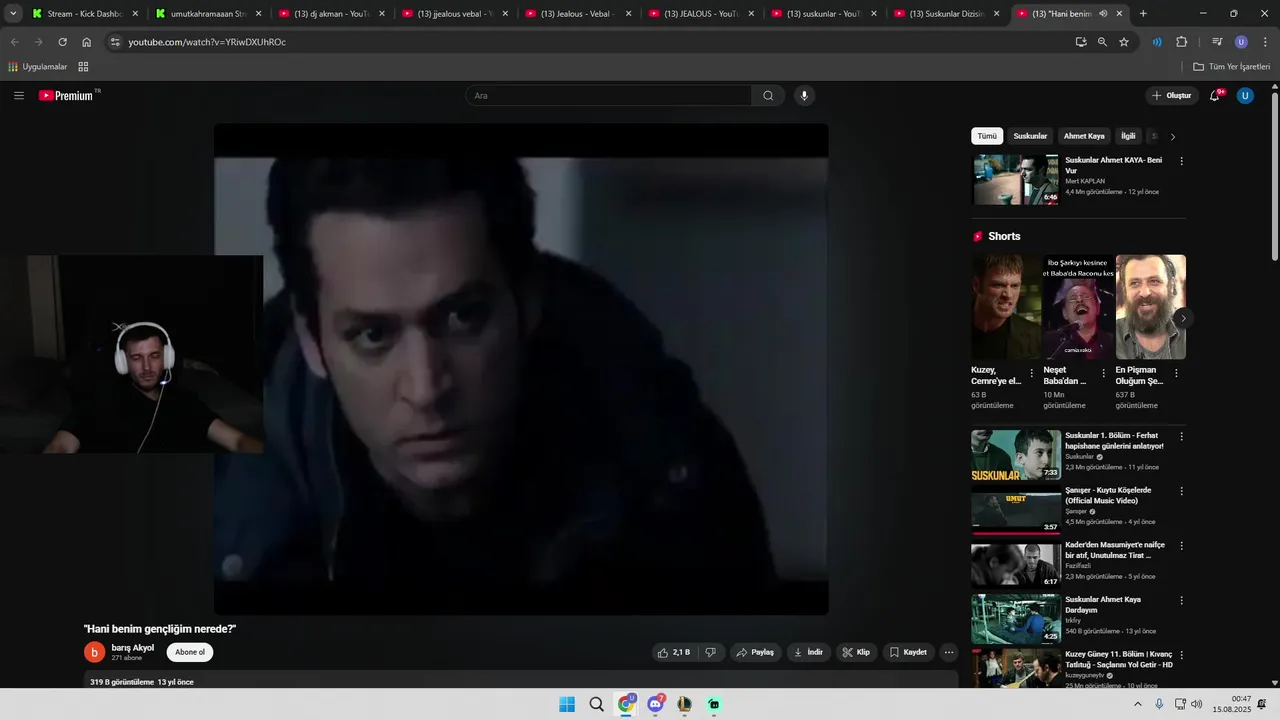Viewport: 1280px width, 720px height.
Task: Open options for Şanışer Kuytu Köşelerde video
Action: point(1181,491)
